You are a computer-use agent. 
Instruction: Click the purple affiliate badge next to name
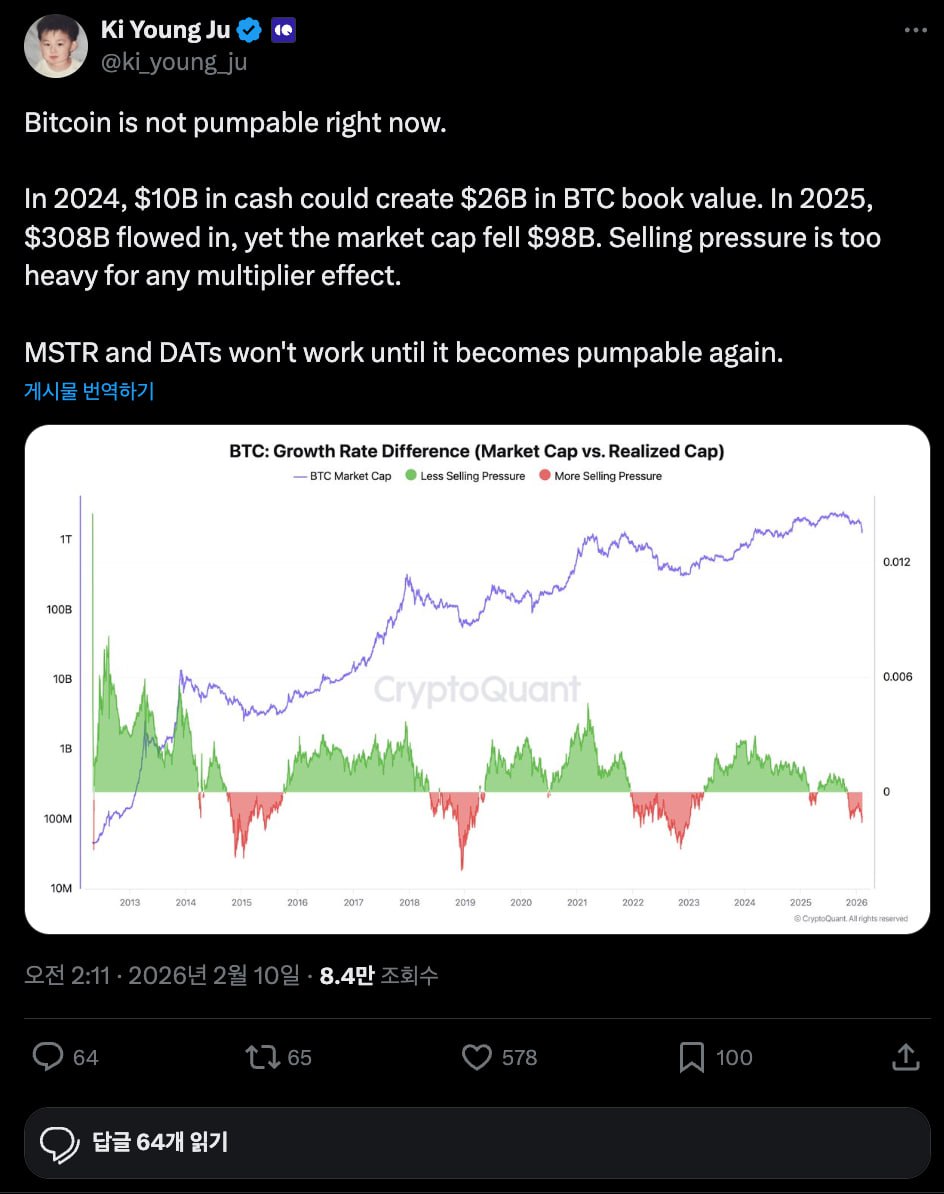[x=284, y=30]
